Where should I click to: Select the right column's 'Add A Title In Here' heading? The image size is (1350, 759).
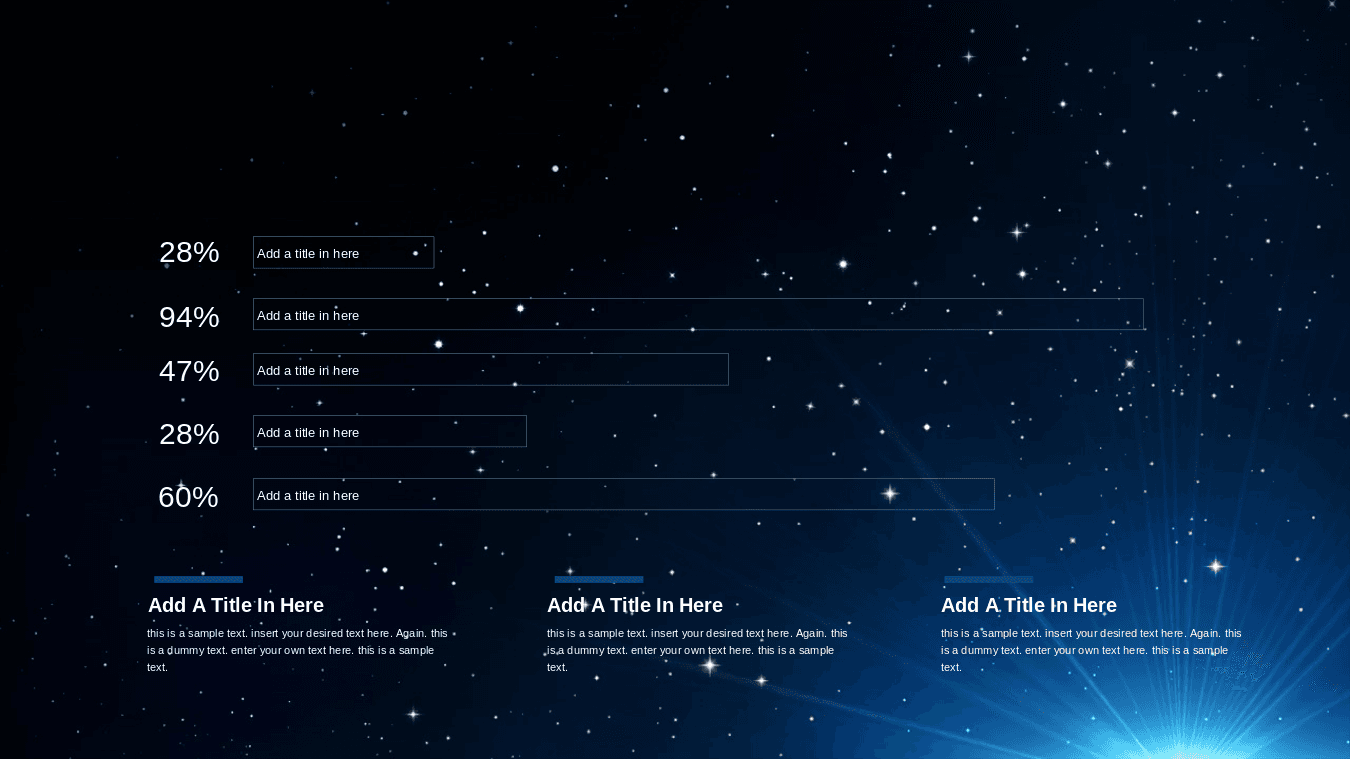point(1029,605)
